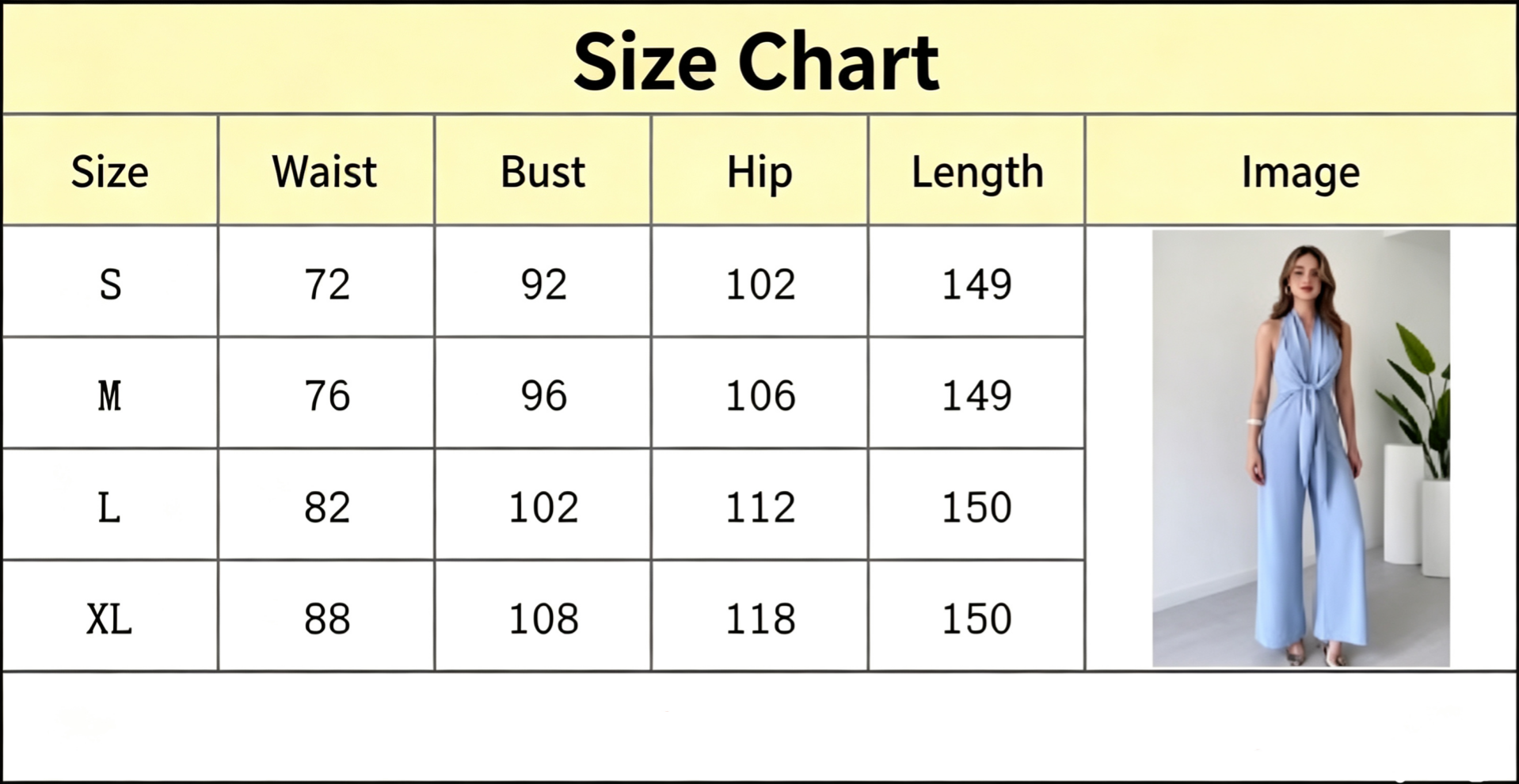Click the Hip column header
This screenshot has width=1519, height=784.
coord(759,173)
